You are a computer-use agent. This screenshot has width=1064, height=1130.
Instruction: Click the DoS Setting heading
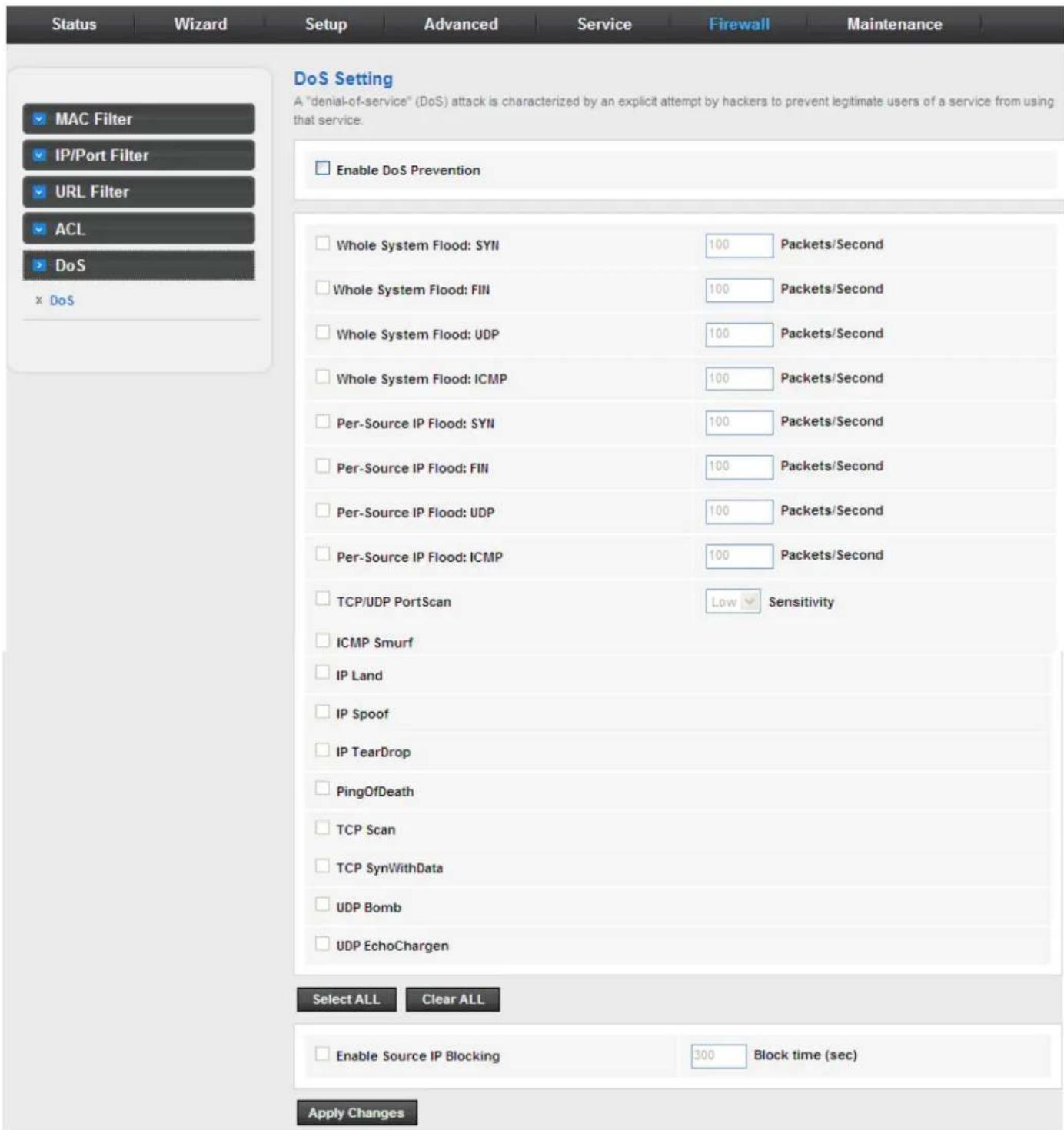(x=343, y=78)
